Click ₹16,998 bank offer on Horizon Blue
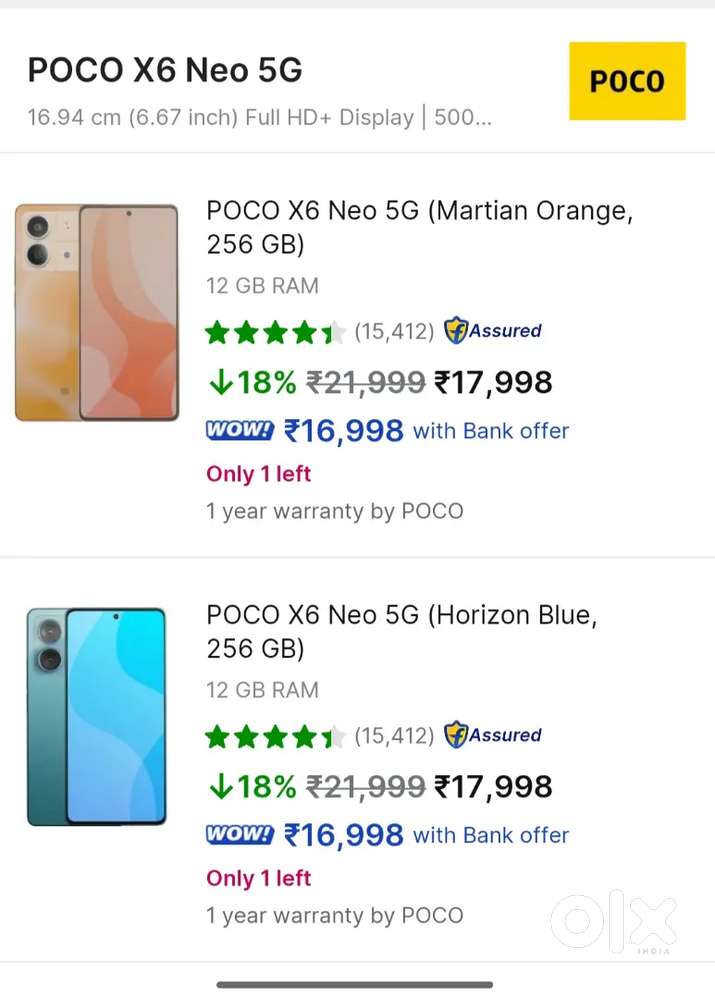Screen dimensions: 715x999 point(344,835)
